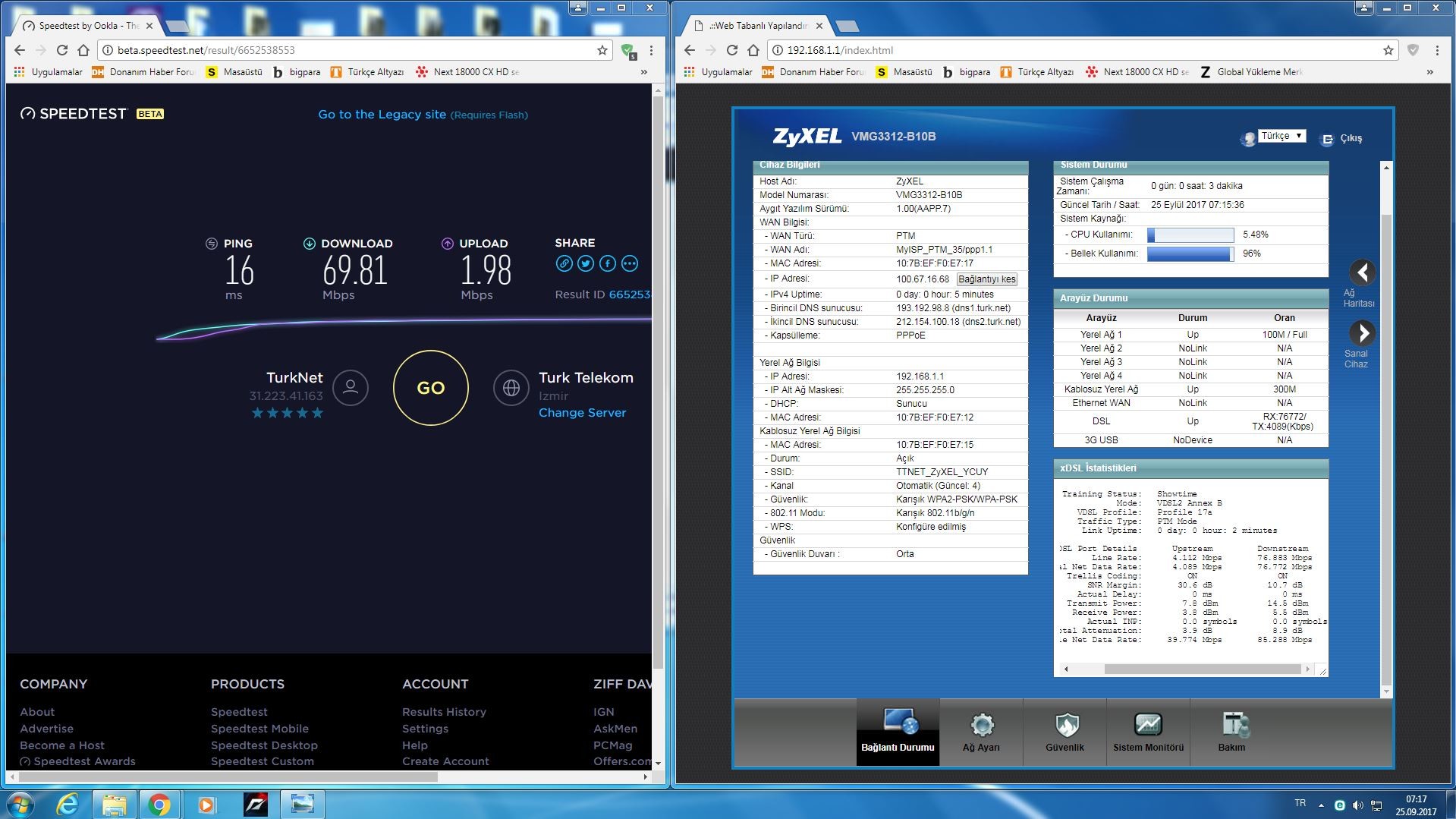This screenshot has width=1456, height=819.
Task: Select the Web Tabanlı Yapılandırma tab
Action: 759,26
